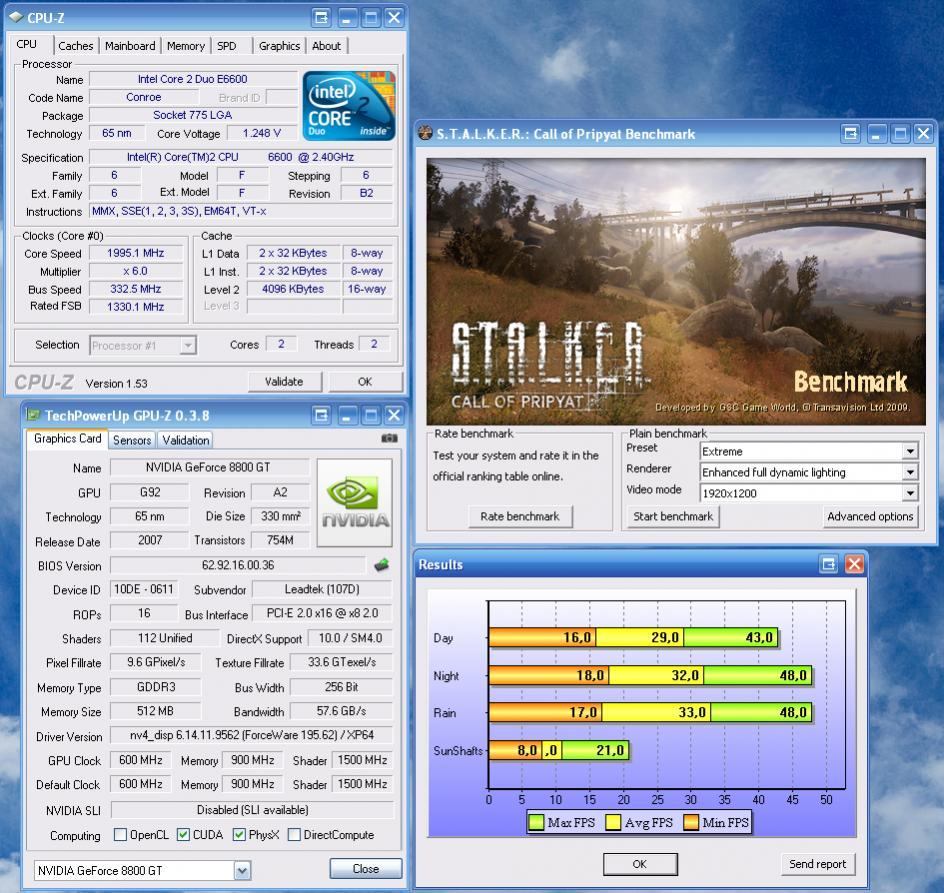
Task: Open the SPD tab
Action: pyautogui.click(x=227, y=46)
